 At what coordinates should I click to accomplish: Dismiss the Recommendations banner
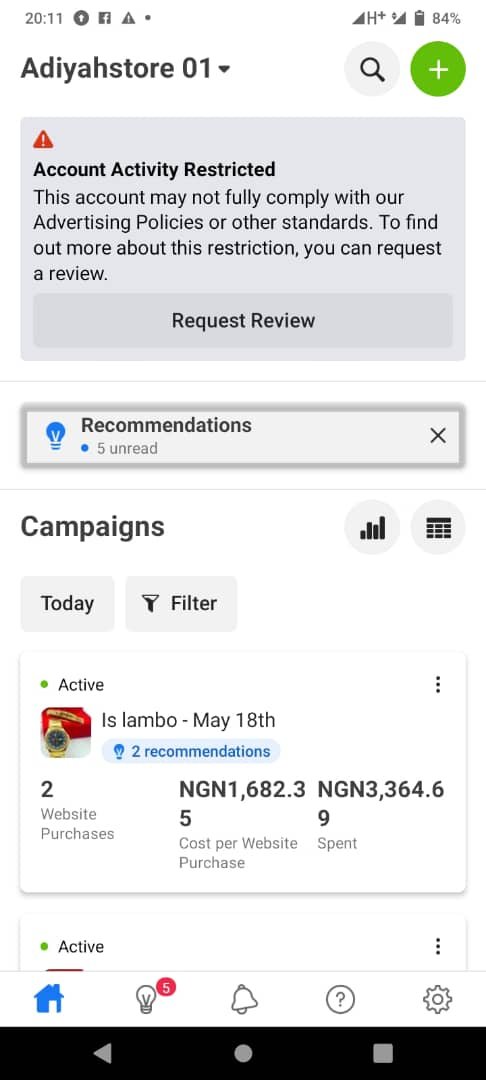pyautogui.click(x=438, y=435)
